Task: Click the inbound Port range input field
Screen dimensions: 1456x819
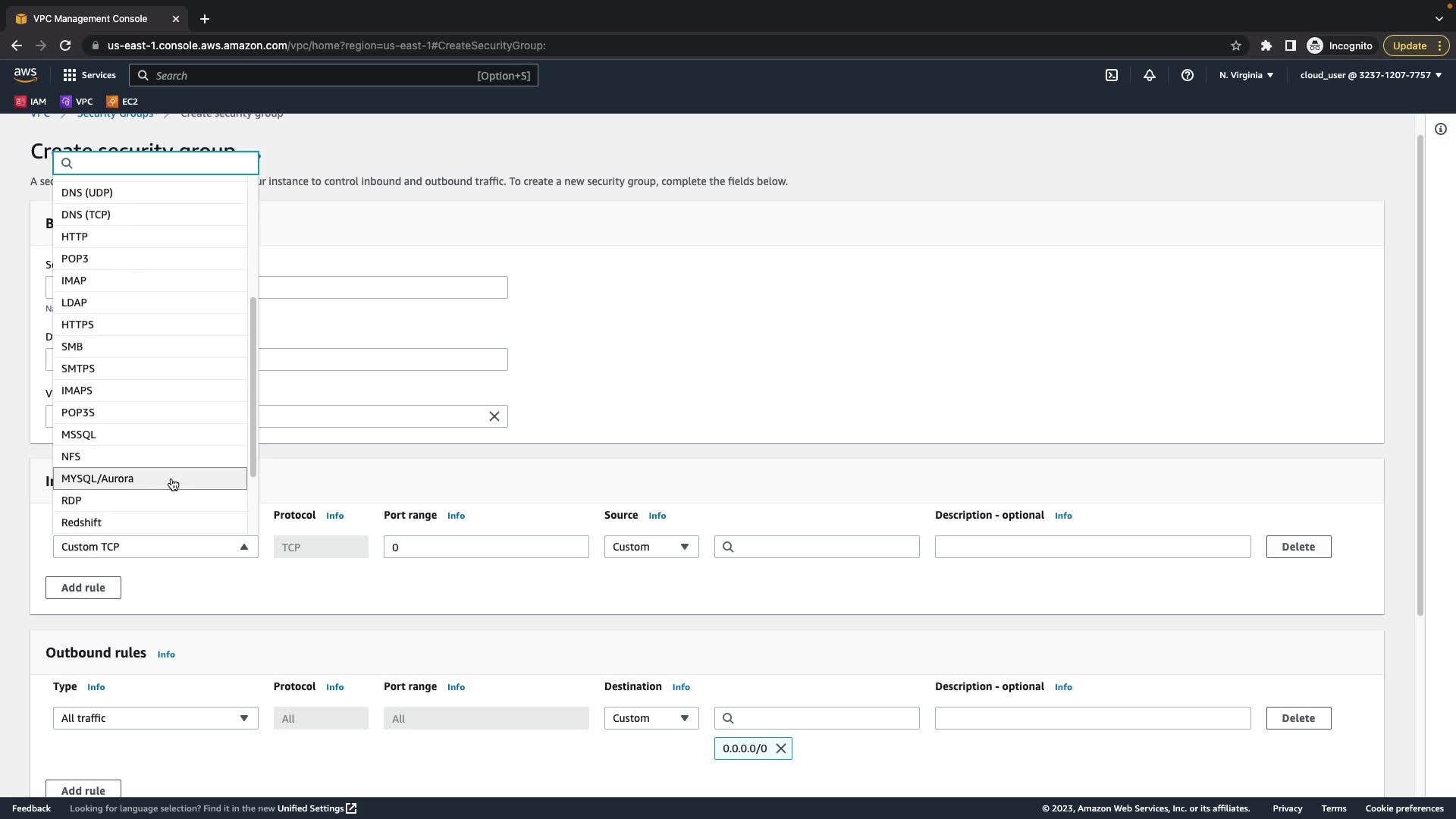Action: tap(485, 547)
